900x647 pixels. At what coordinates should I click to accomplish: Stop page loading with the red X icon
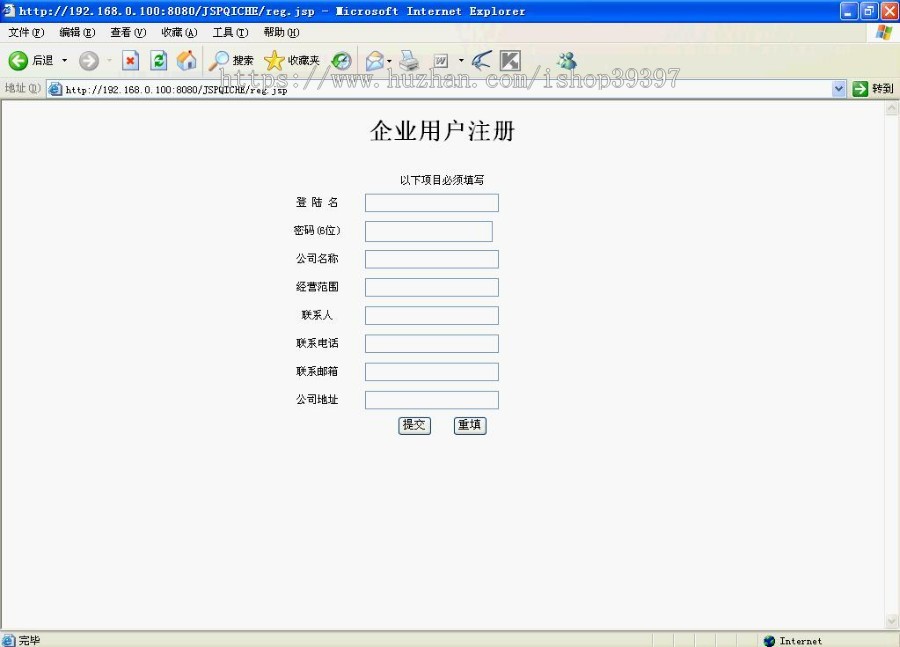point(130,60)
